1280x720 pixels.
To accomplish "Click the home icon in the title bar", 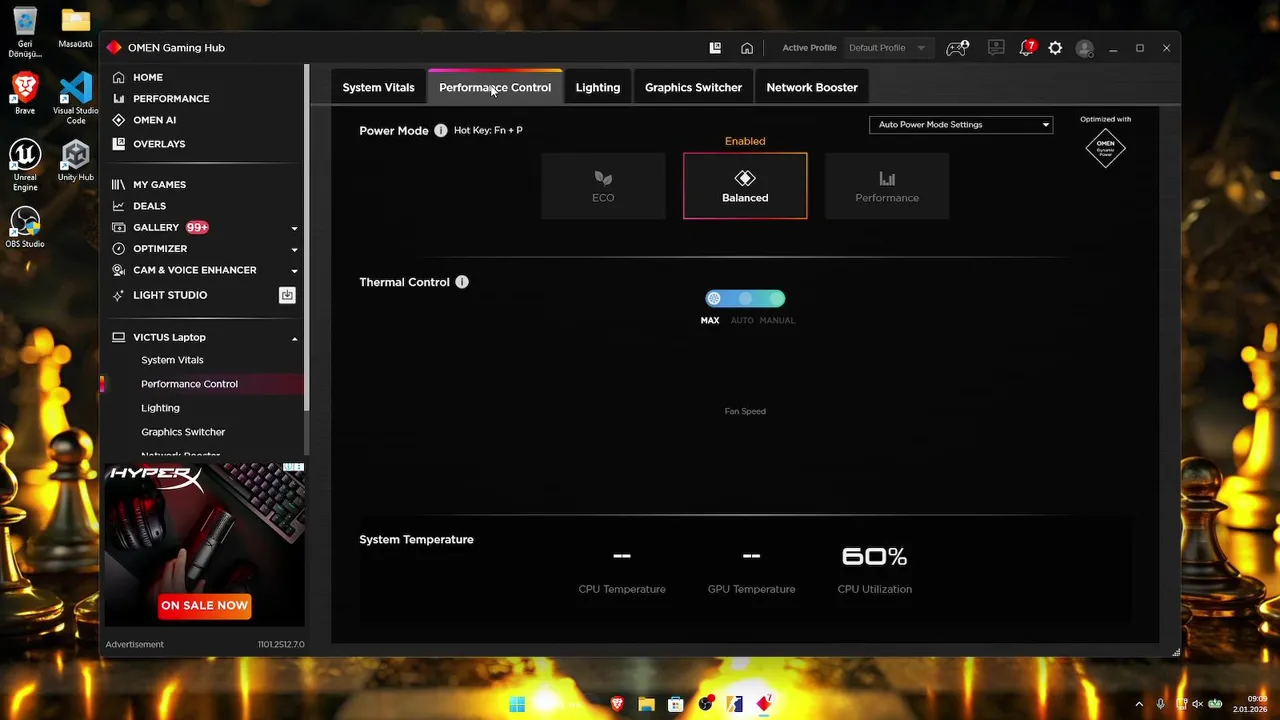I will coord(747,48).
